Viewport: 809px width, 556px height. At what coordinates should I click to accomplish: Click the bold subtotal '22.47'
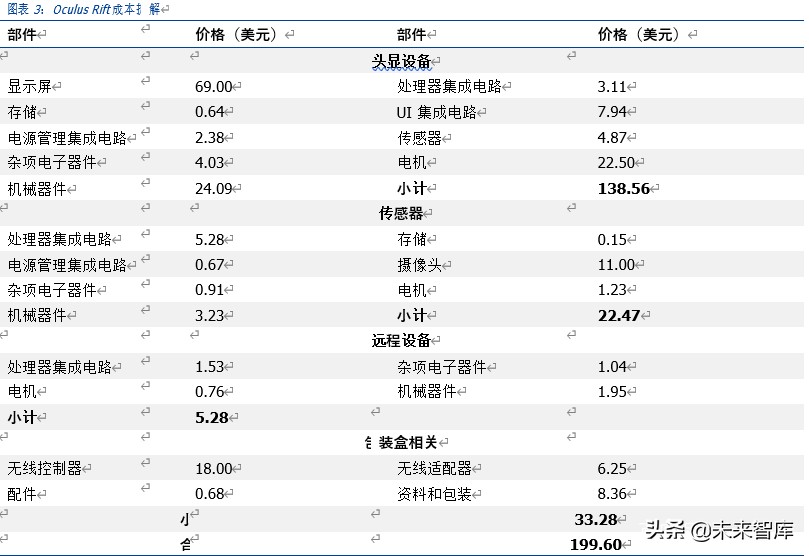pyautogui.click(x=619, y=315)
